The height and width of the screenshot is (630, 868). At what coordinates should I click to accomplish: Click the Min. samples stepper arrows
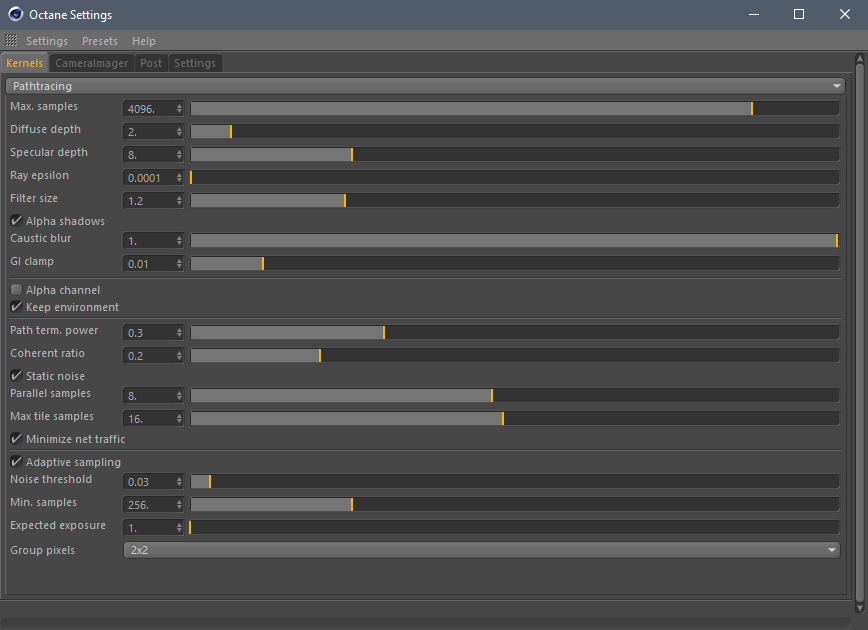pyautogui.click(x=179, y=504)
